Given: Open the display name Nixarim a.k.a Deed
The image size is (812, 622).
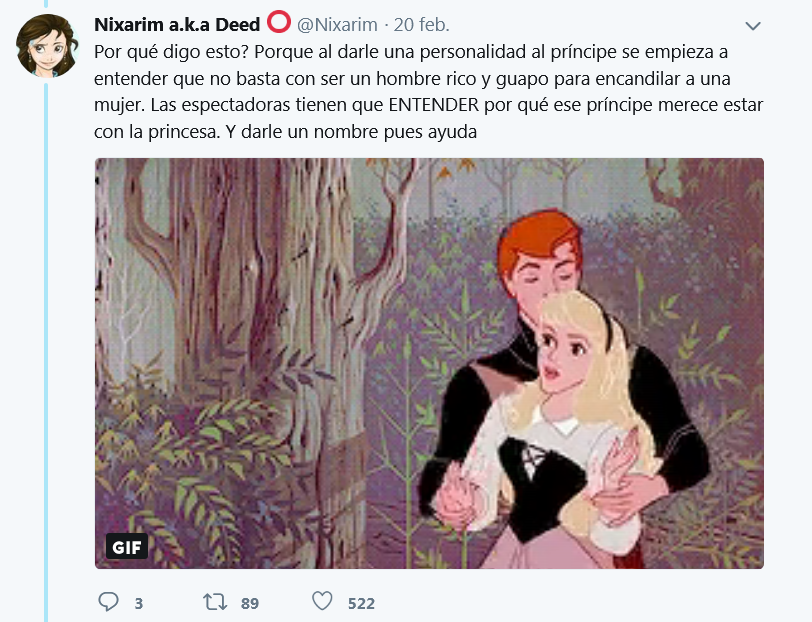Looking at the screenshot, I should pyautogui.click(x=177, y=24).
